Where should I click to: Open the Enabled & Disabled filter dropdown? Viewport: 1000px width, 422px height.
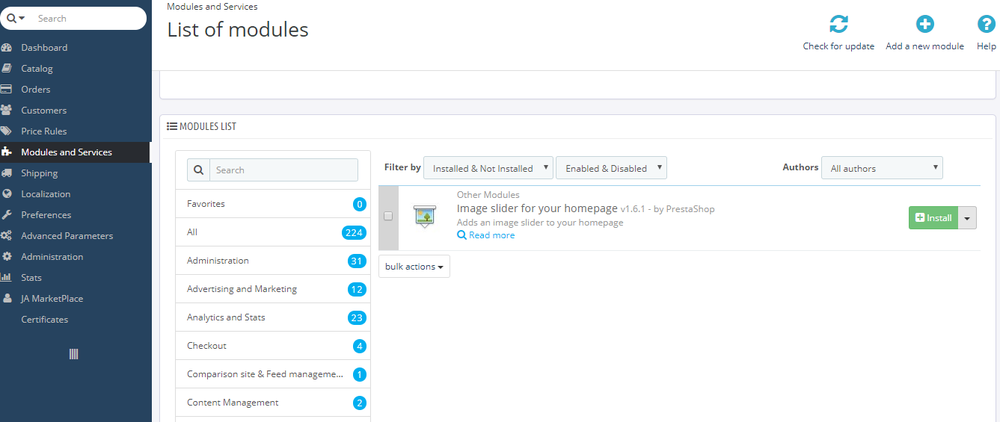point(612,168)
